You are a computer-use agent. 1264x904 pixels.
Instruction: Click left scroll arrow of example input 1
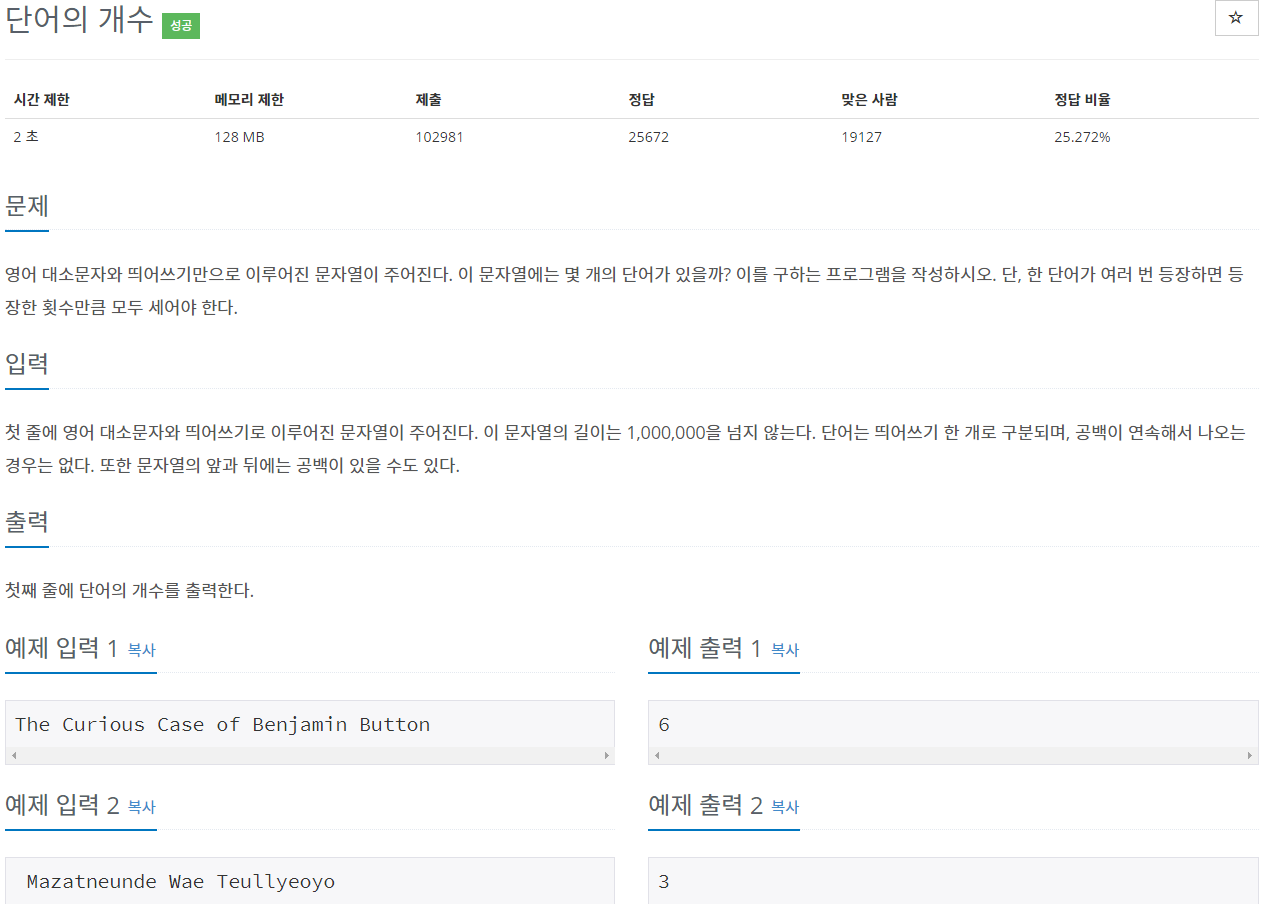click(14, 756)
